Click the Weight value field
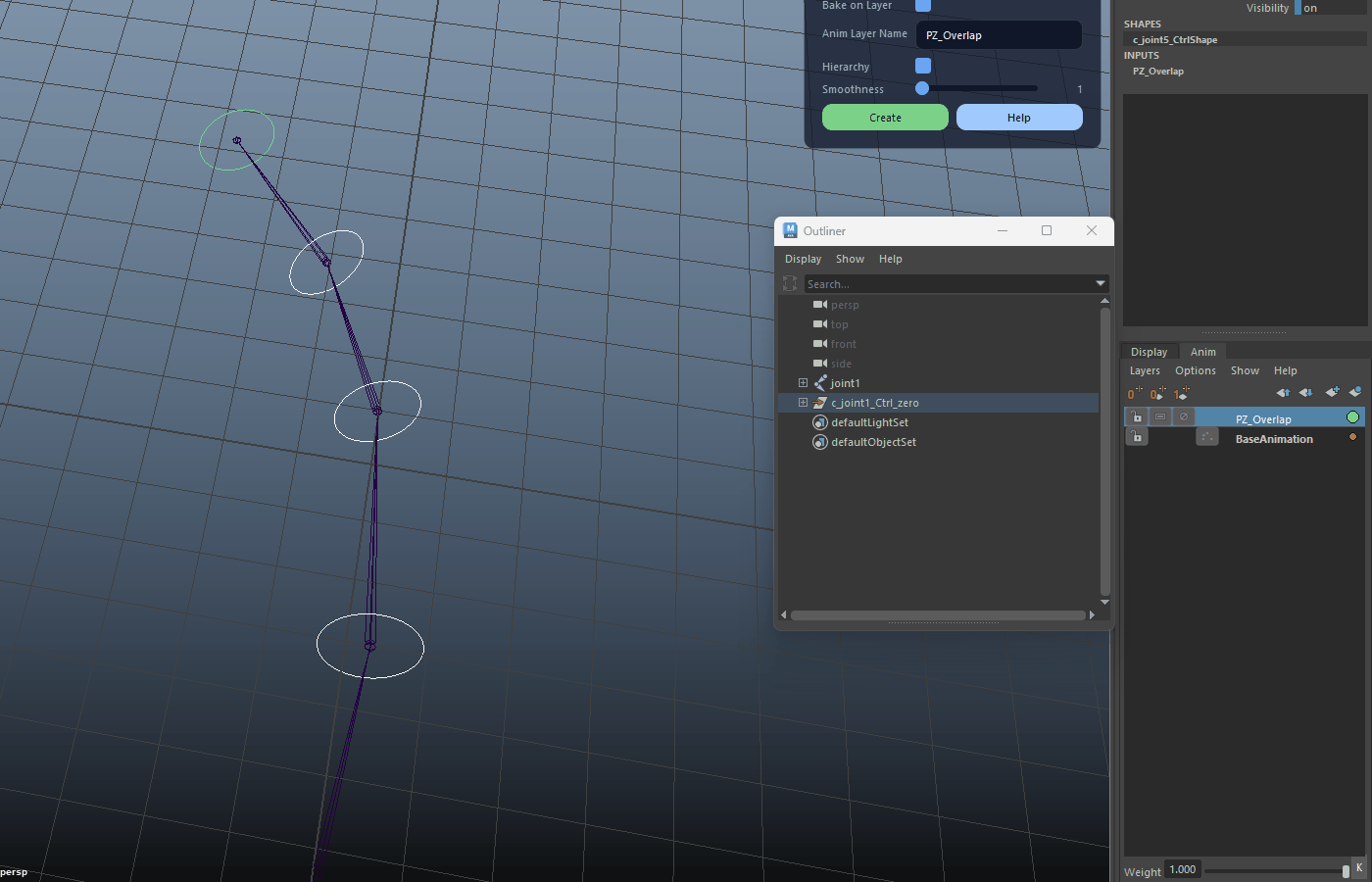The image size is (1372, 882). 1183,869
